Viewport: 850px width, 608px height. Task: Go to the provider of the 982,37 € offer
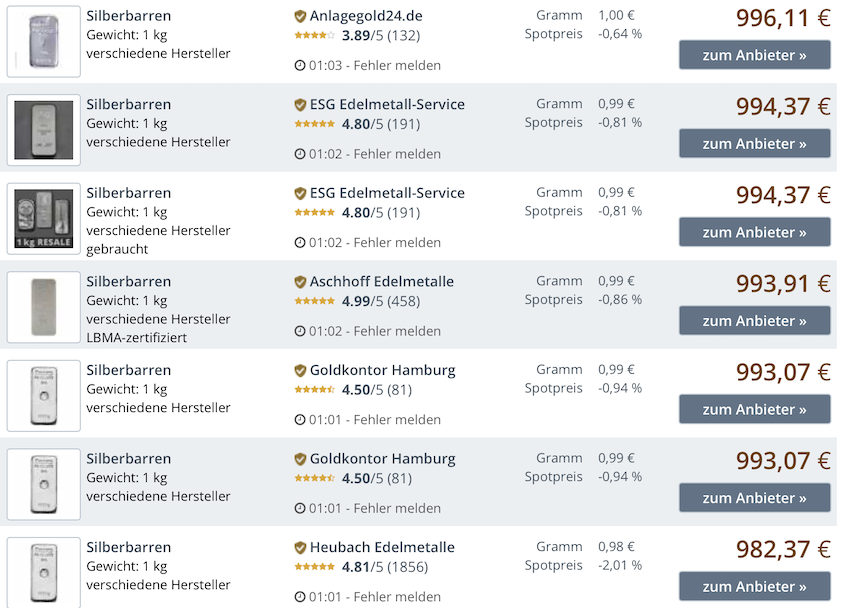click(754, 587)
